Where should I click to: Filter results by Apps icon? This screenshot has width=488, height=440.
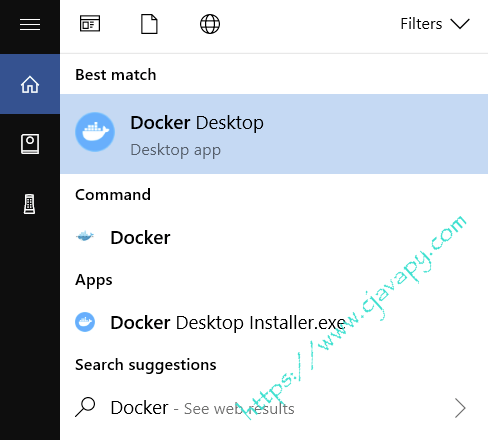(x=90, y=24)
